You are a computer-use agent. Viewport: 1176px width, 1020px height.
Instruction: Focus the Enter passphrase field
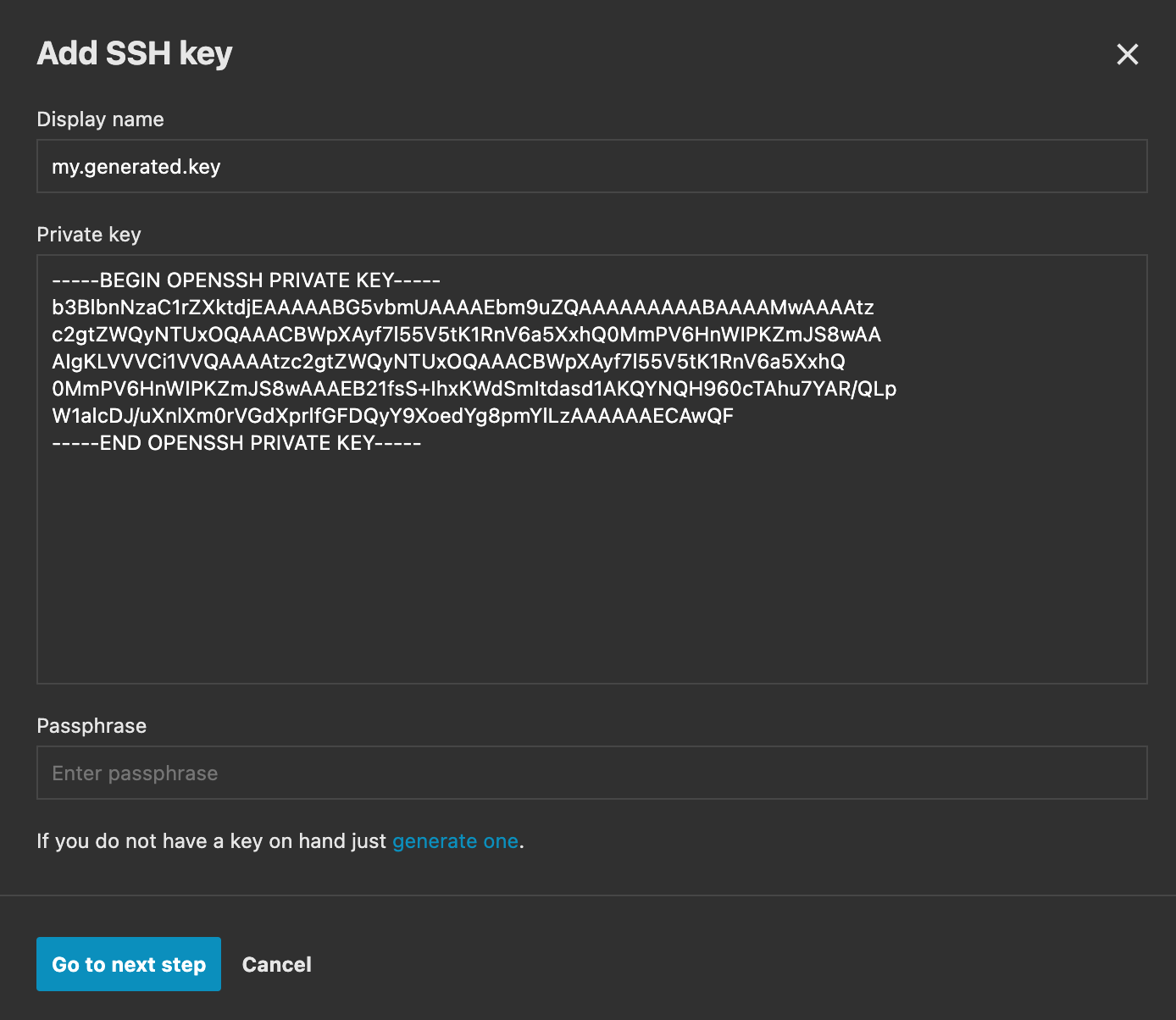pyautogui.click(x=591, y=773)
